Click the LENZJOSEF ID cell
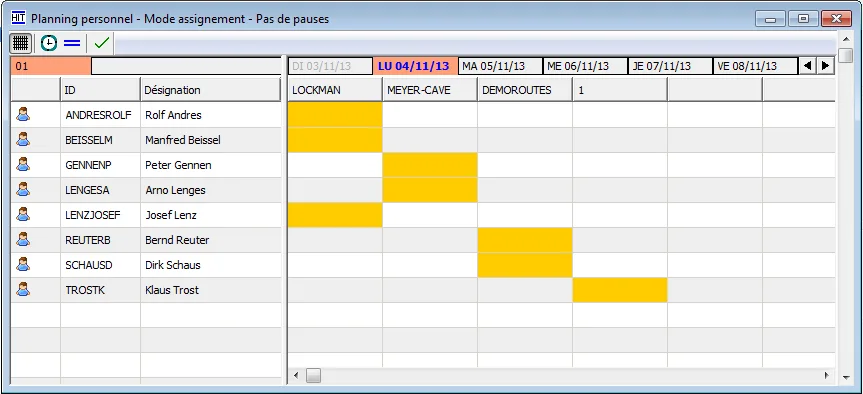863x394 pixels. (x=100, y=215)
